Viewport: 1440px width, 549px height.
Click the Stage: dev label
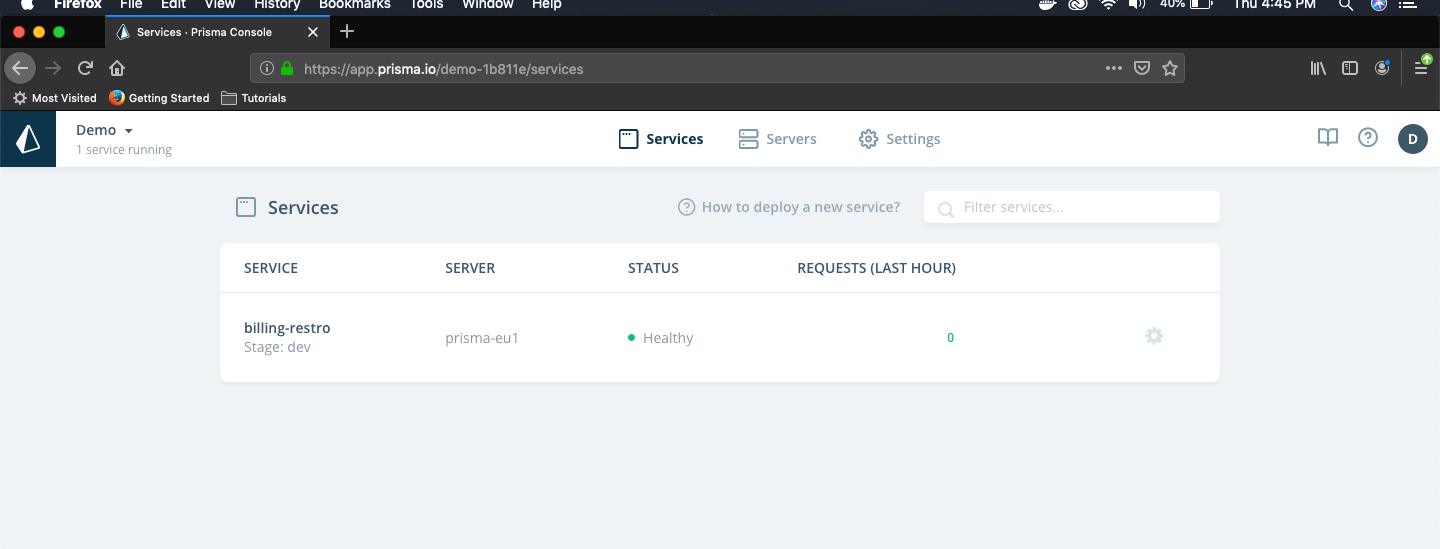point(277,347)
